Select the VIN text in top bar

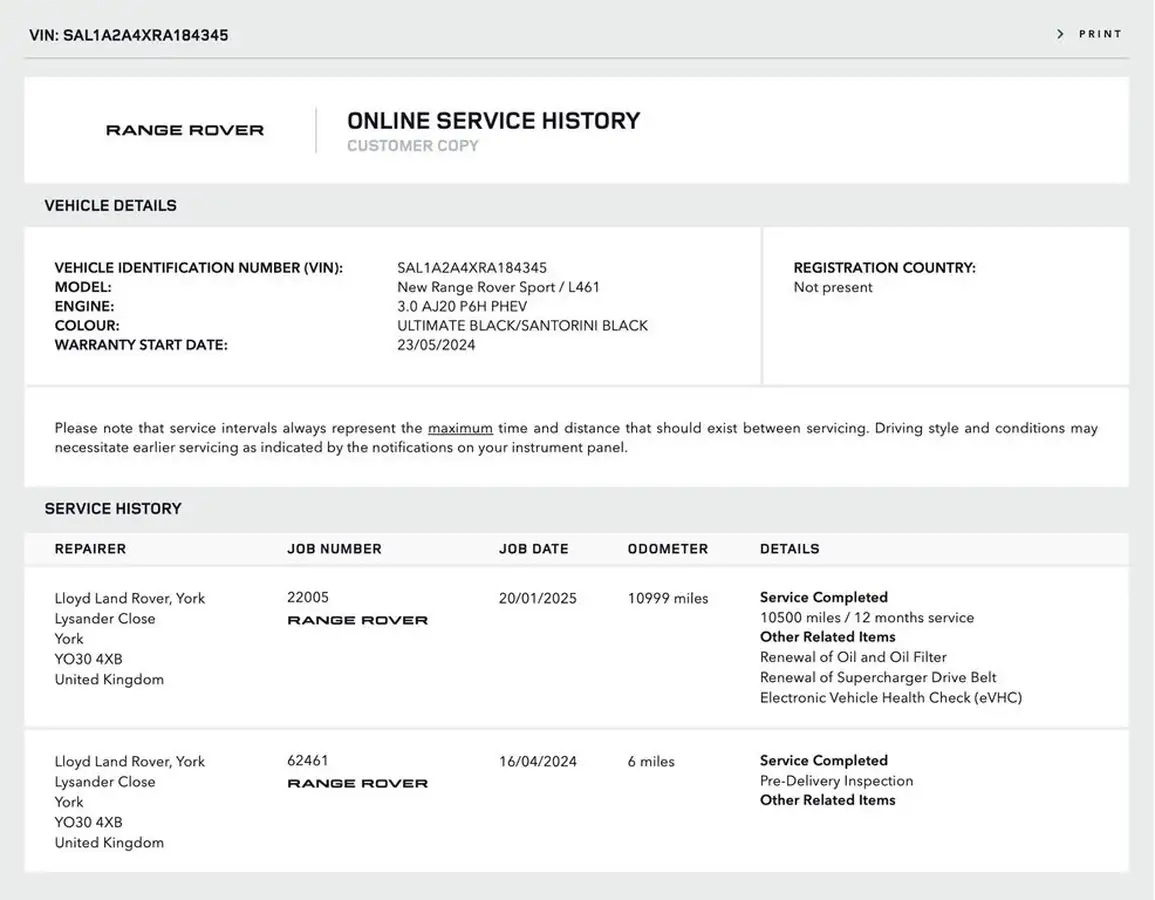(129, 35)
